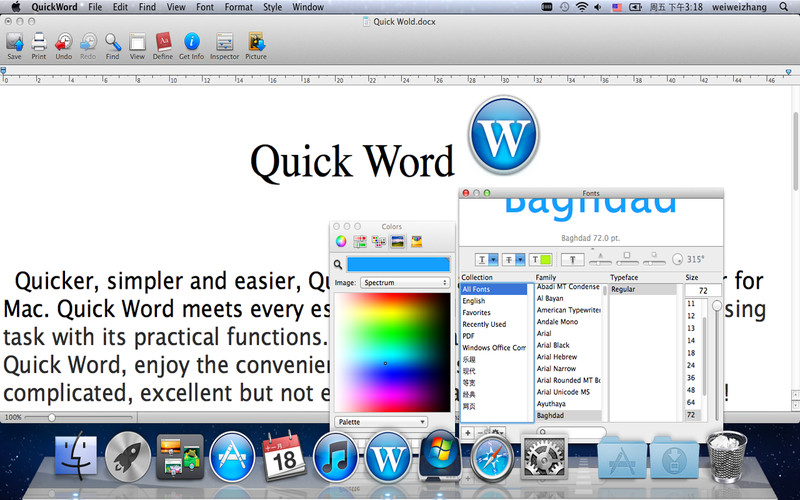Select the color wheel mode in Colors

[x=341, y=241]
